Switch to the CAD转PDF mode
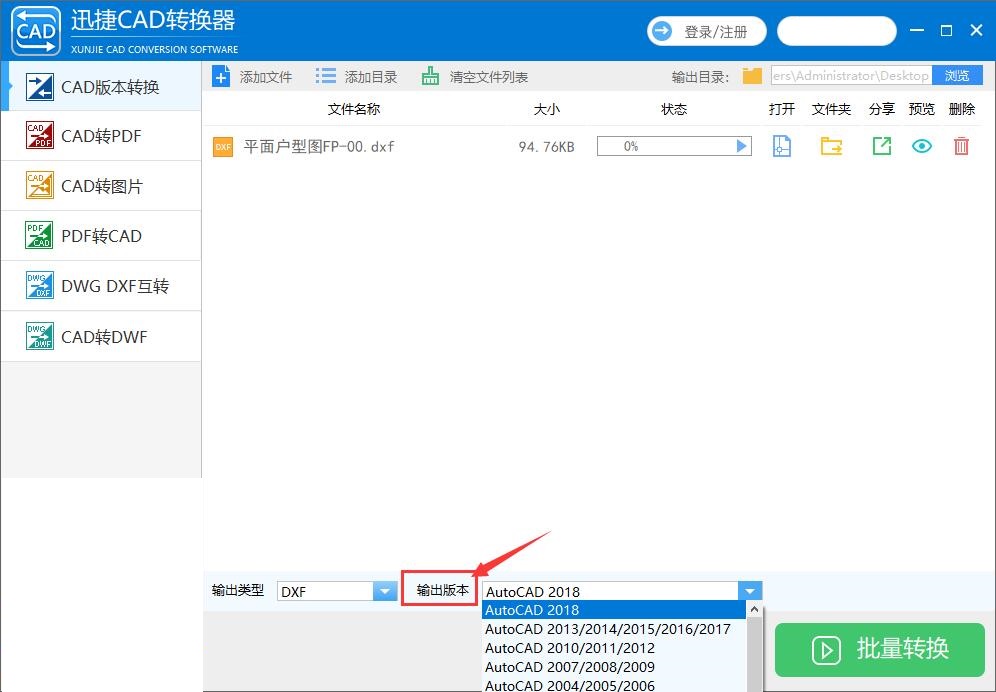996x692 pixels. (x=100, y=135)
